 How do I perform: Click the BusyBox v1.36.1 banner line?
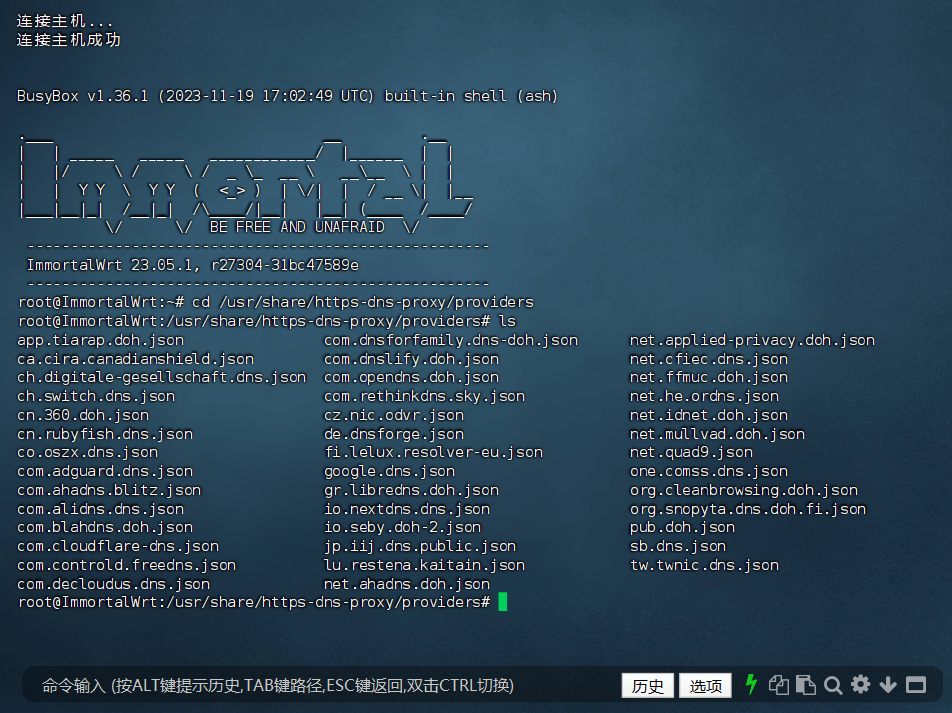click(x=287, y=96)
